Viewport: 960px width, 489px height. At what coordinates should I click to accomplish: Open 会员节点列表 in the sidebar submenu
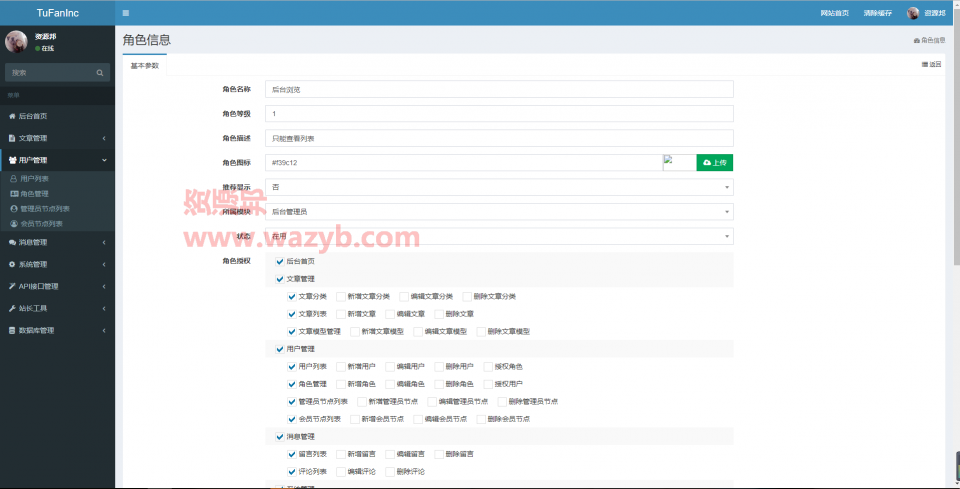pos(42,224)
